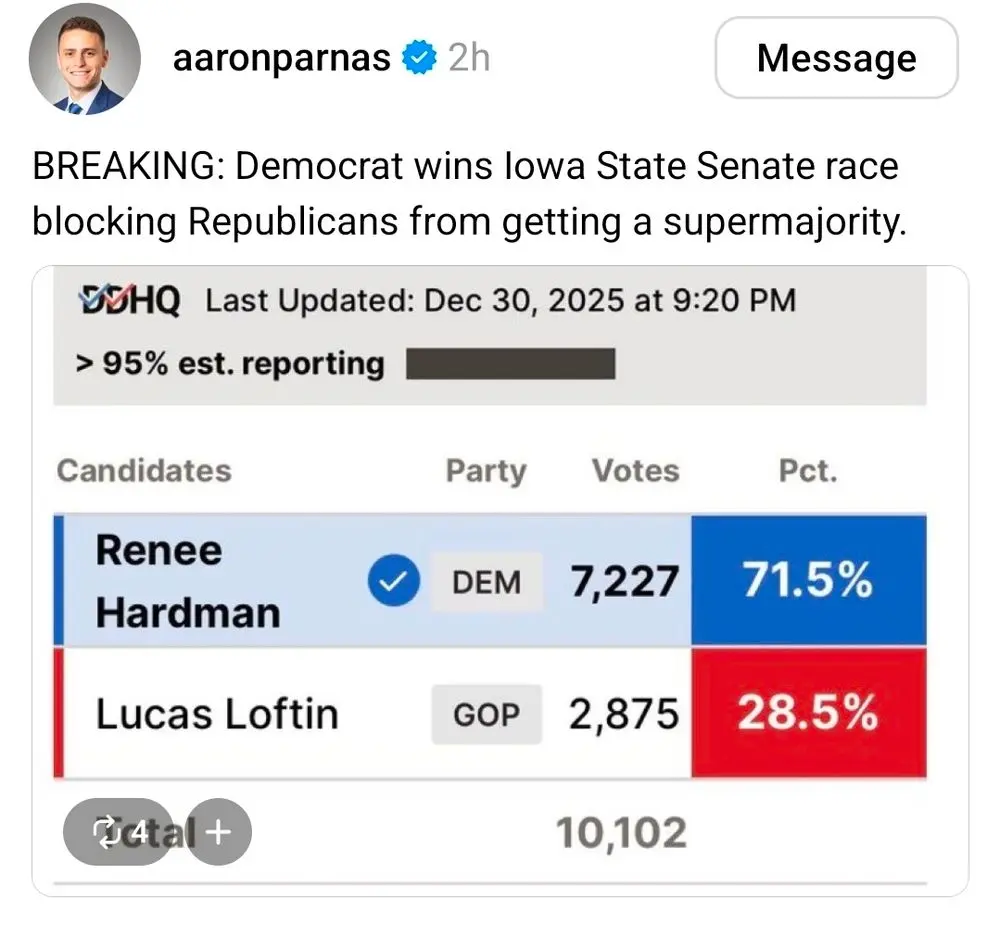Image resolution: width=1000 pixels, height=926 pixels.
Task: Click the BREAKING post caption text
Action: click(x=466, y=193)
